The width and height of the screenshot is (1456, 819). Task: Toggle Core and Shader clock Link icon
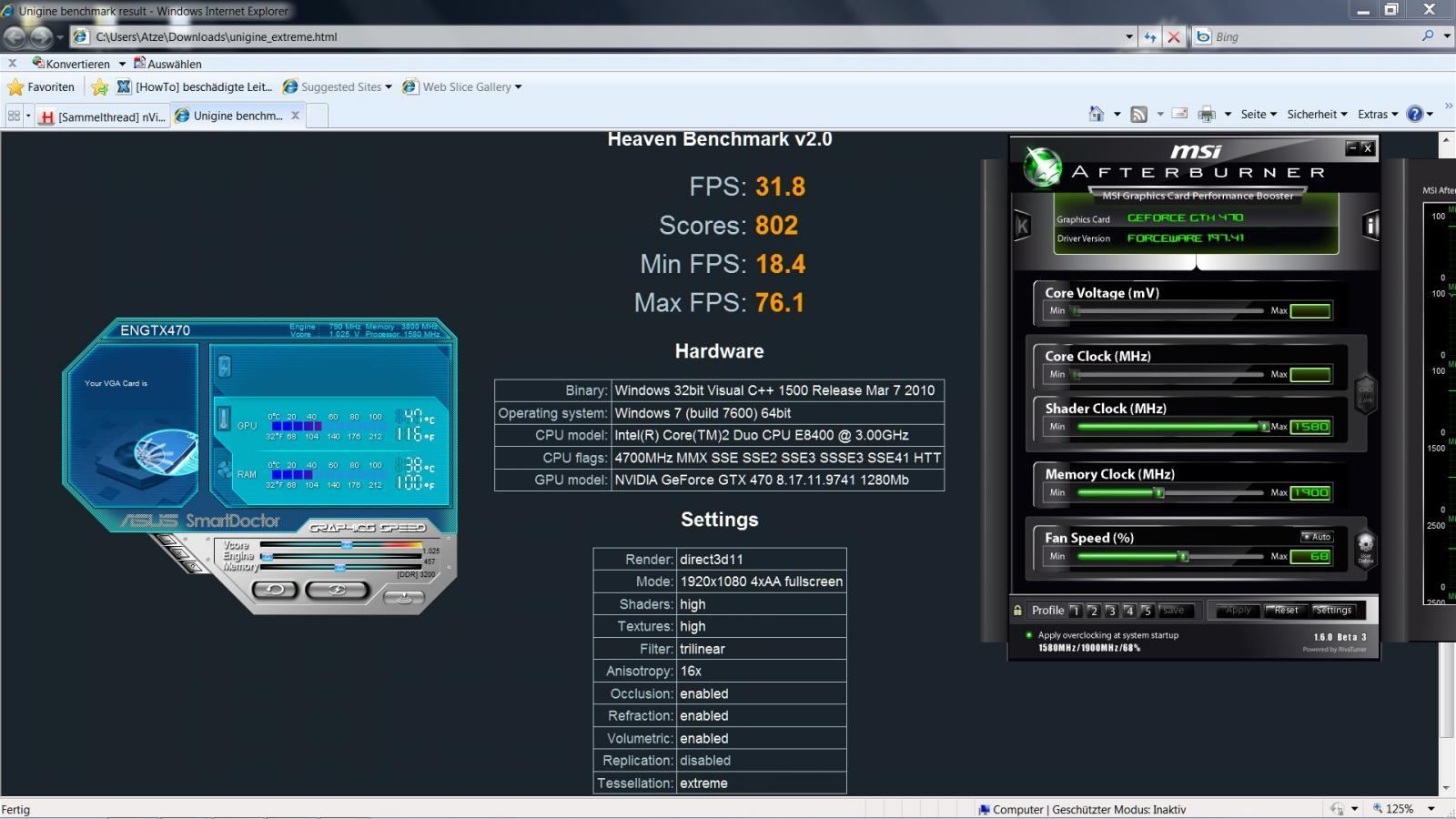point(1365,394)
